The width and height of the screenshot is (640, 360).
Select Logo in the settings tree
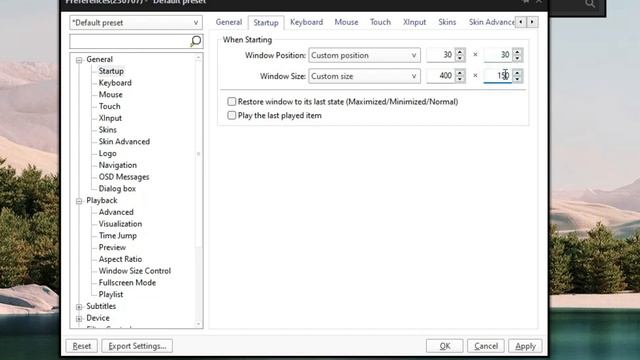click(x=107, y=153)
